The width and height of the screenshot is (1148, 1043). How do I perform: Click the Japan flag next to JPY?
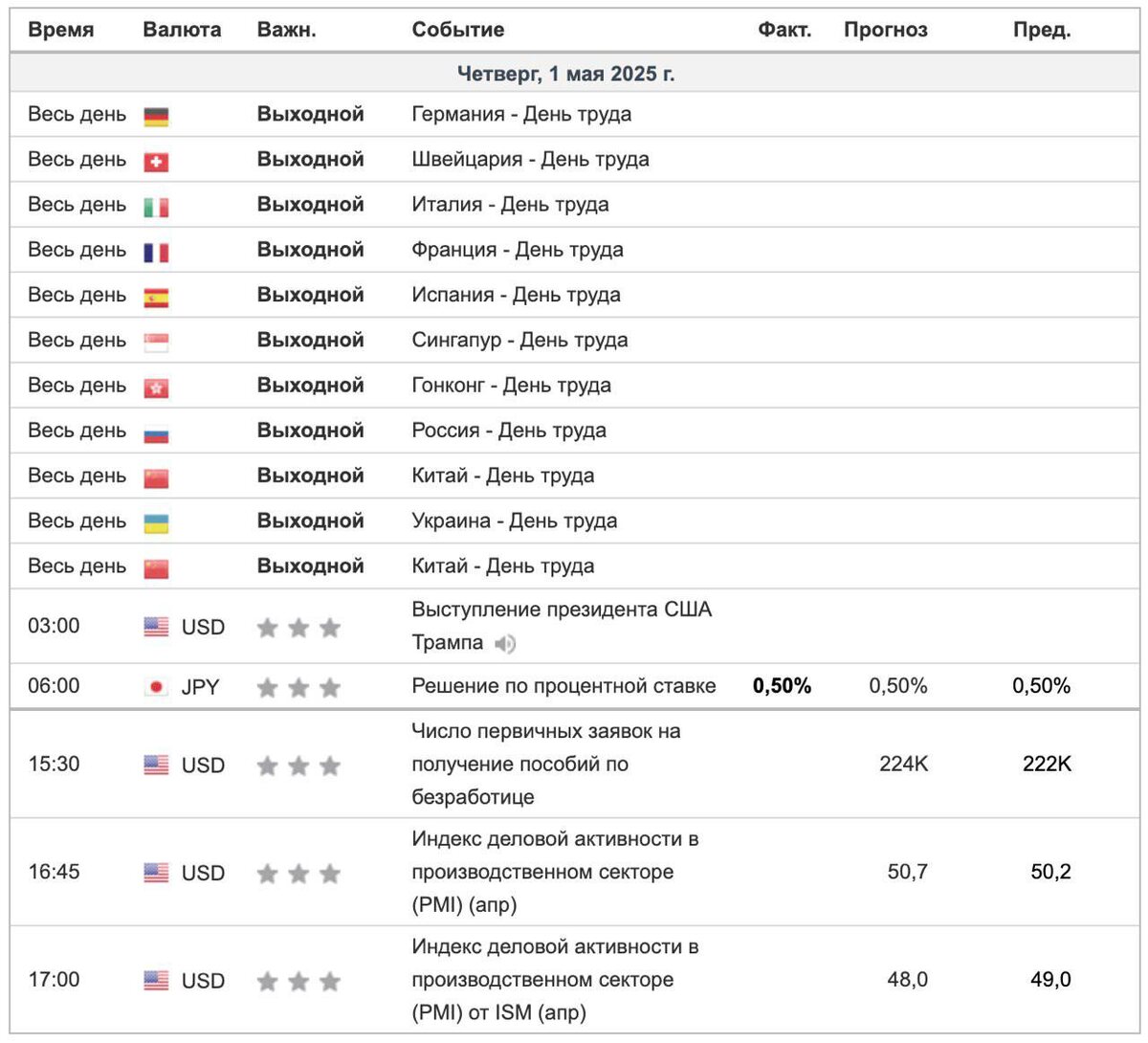pyautogui.click(x=156, y=687)
